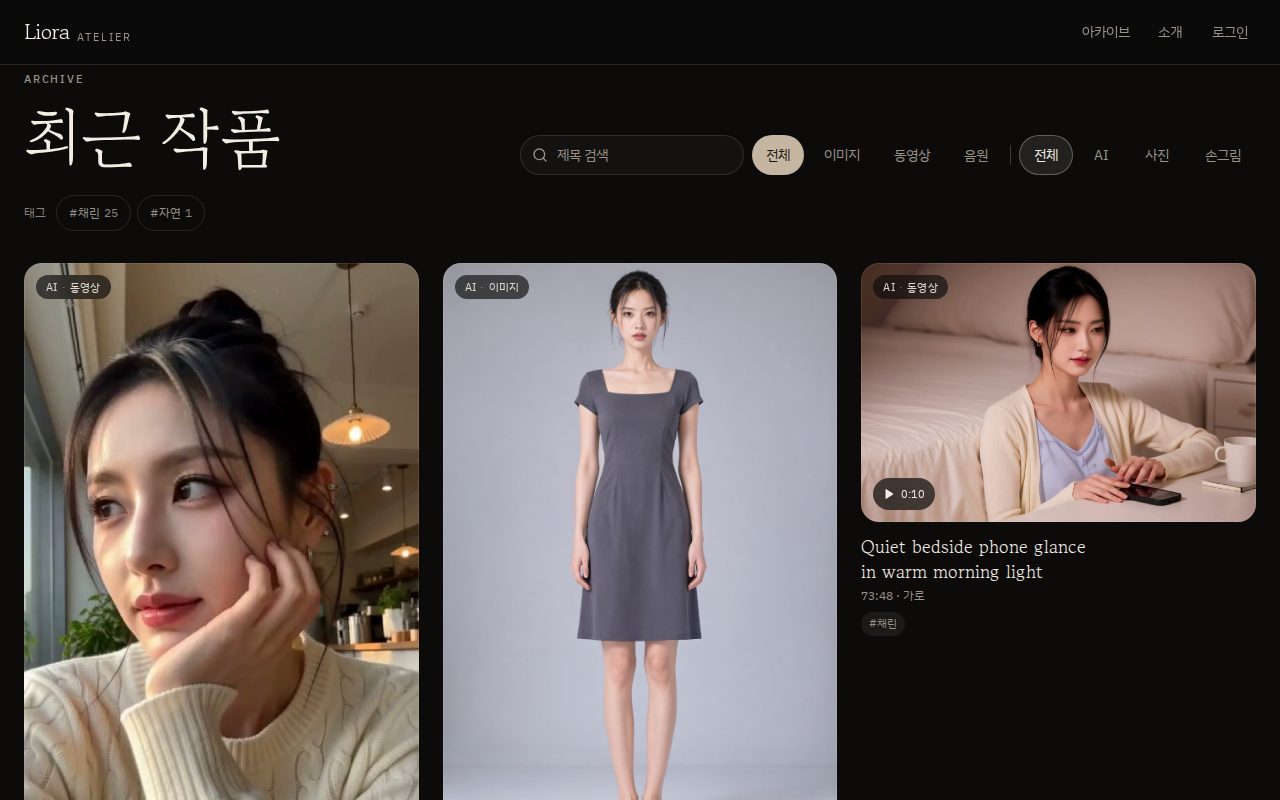Filter by 음원 type
1280x800 pixels.
(x=976, y=155)
